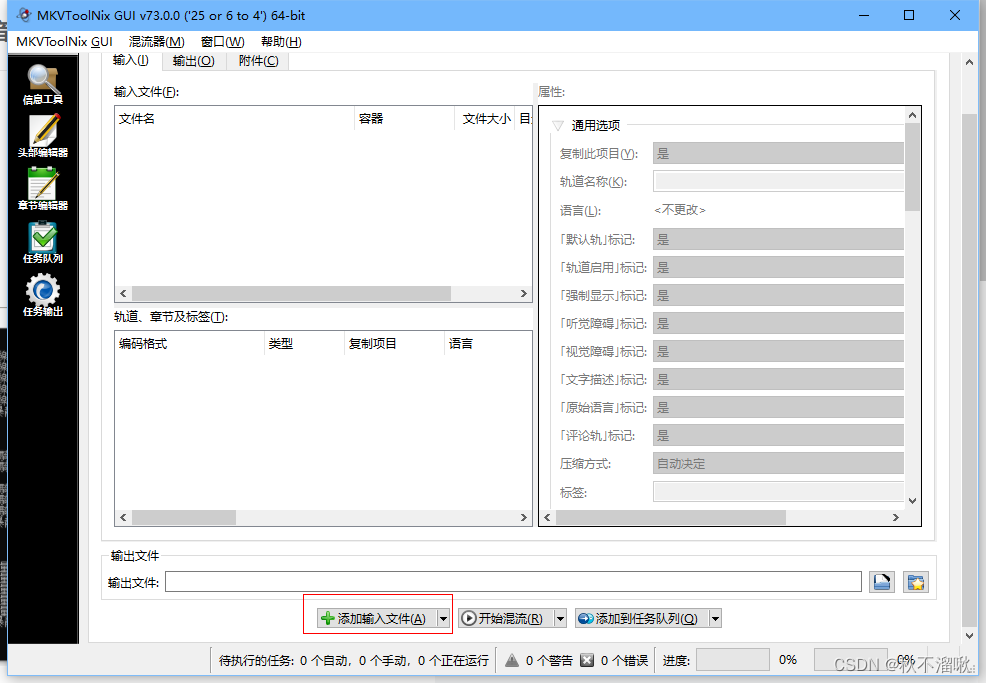Click 0 个警告 status text
The image size is (986, 683).
[549, 660]
